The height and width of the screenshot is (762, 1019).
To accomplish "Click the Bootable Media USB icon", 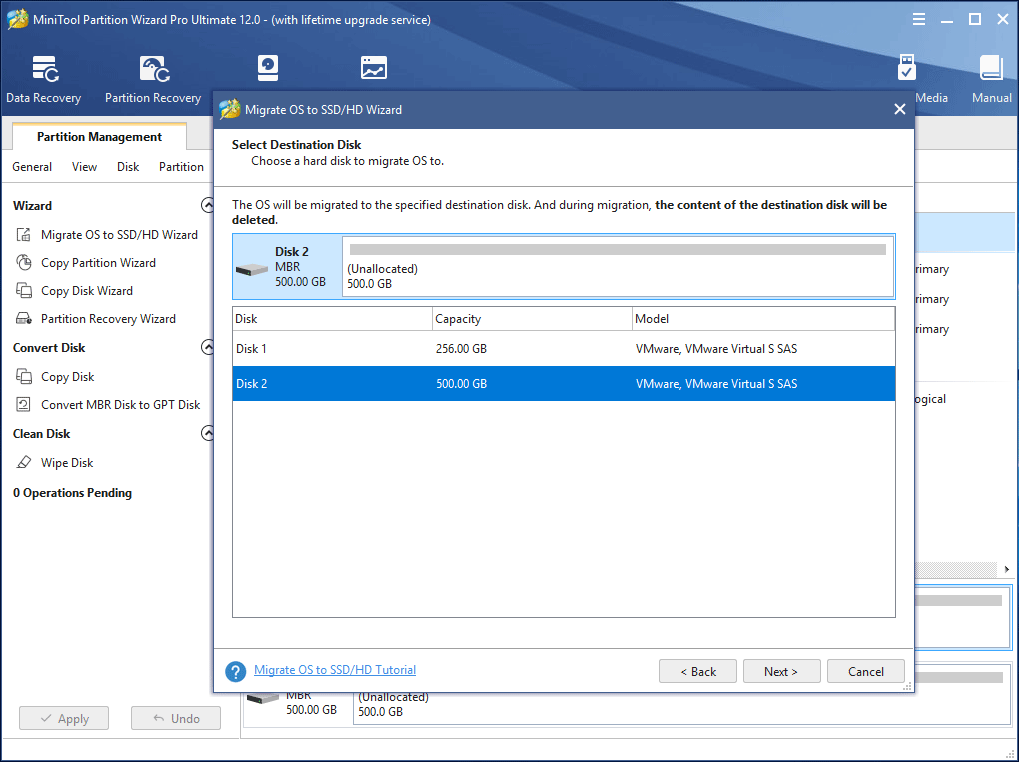I will 907,70.
